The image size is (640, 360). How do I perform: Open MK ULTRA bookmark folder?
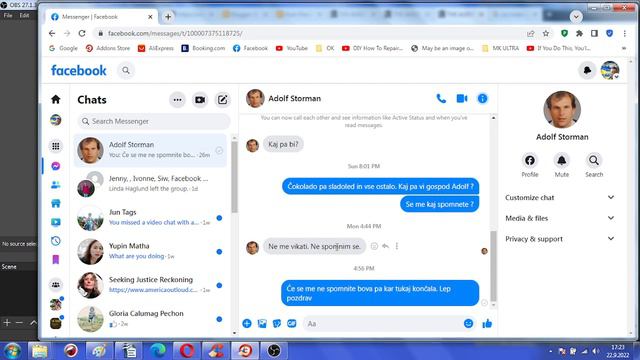coord(500,48)
